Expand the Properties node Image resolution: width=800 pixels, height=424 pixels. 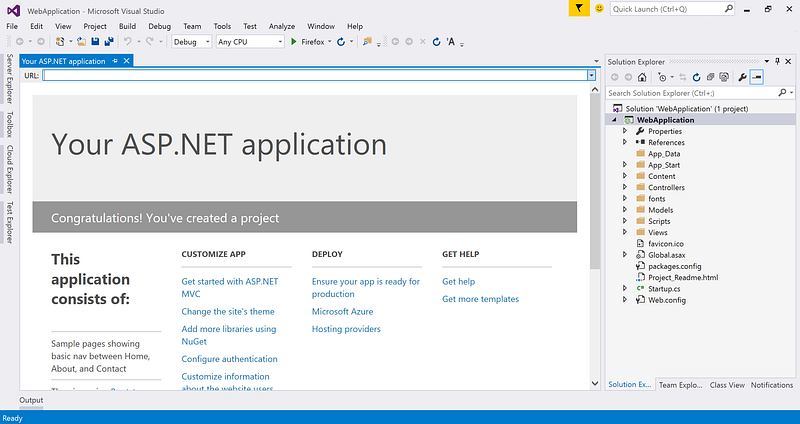coord(625,131)
